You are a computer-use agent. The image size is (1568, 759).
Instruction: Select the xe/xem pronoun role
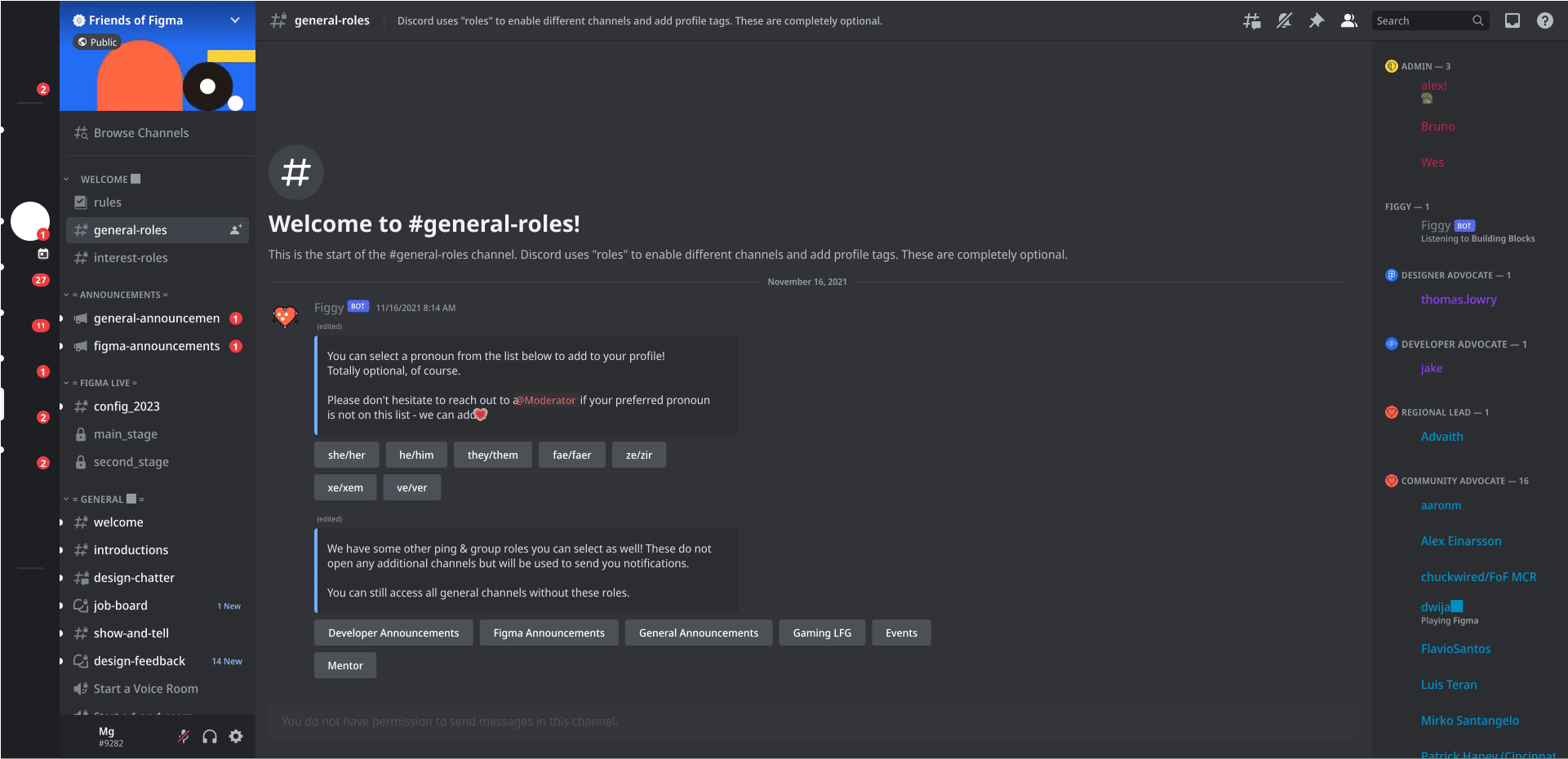345,487
